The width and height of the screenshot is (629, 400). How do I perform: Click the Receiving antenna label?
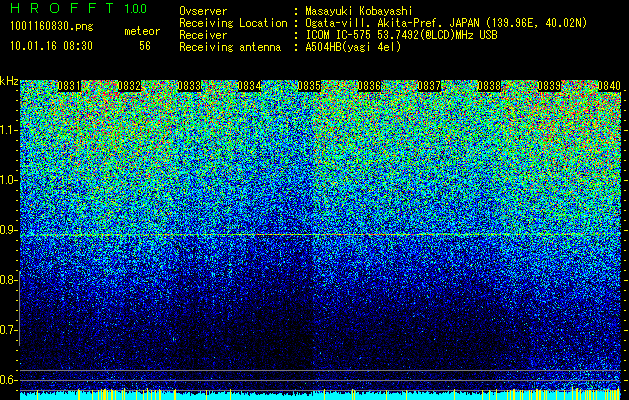point(230,47)
